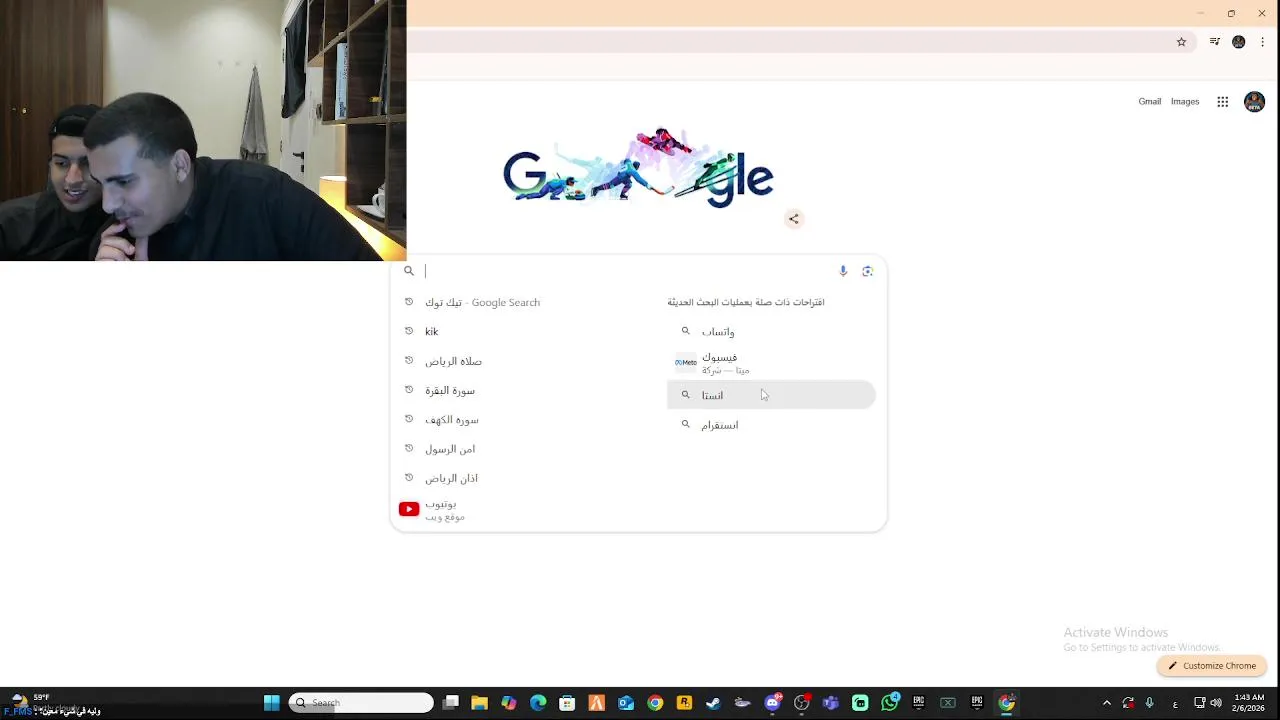Click the taskbar Search box

(x=361, y=703)
